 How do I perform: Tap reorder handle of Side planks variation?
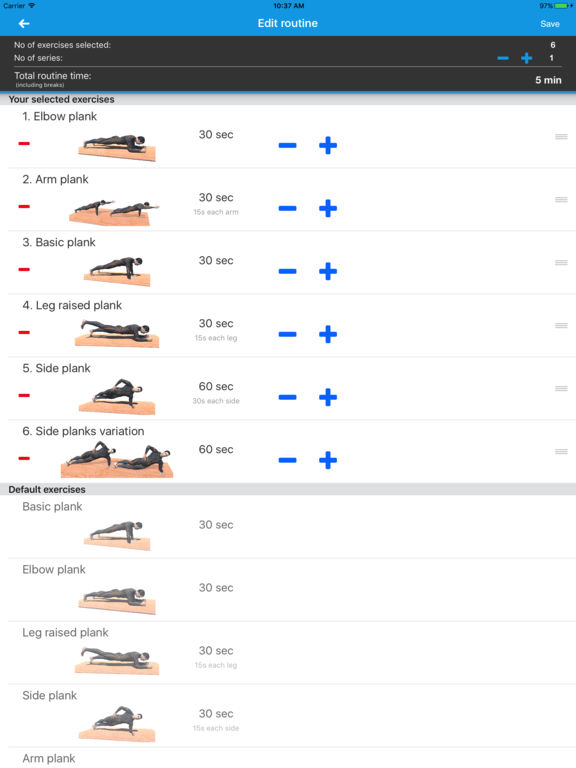coord(561,452)
